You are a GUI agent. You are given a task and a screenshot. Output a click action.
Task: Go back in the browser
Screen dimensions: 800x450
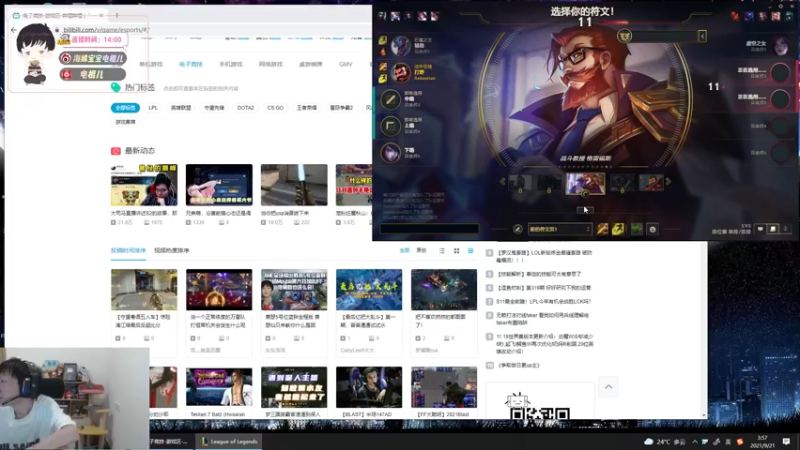(x=14, y=30)
